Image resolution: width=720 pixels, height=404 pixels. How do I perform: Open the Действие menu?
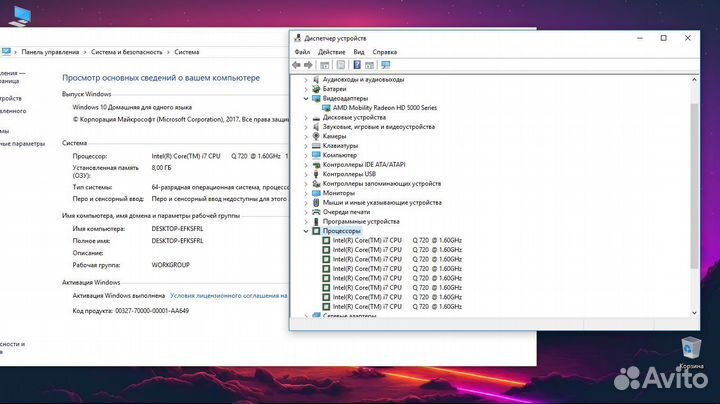(x=332, y=52)
